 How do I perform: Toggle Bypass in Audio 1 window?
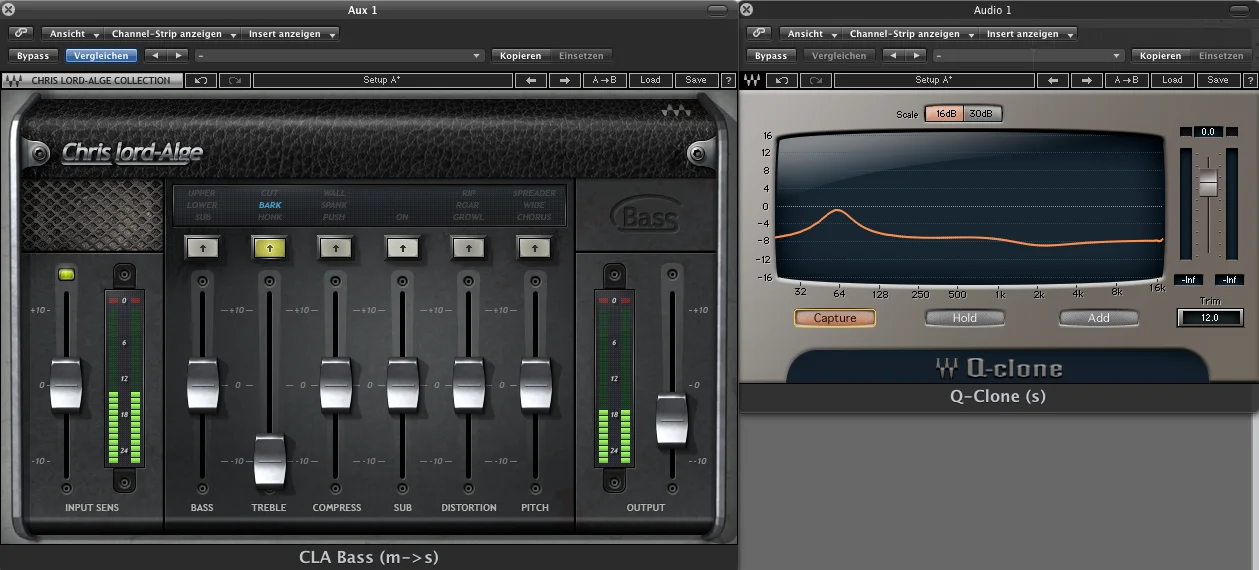point(771,56)
